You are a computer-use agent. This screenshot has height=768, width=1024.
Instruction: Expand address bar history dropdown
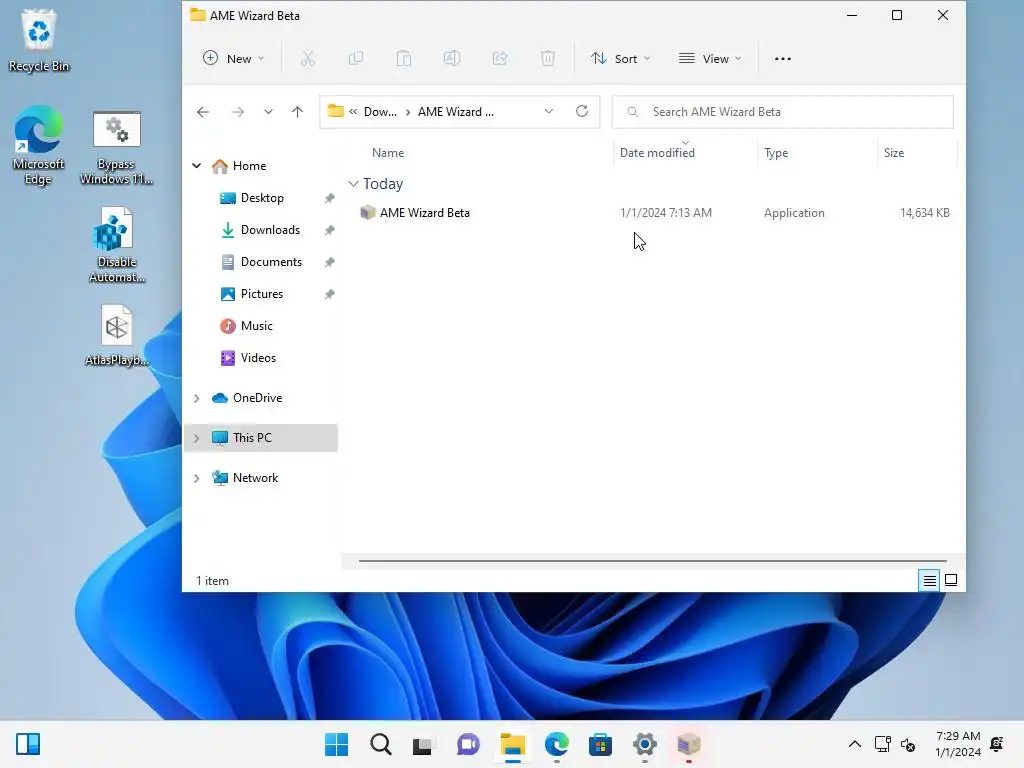(549, 111)
